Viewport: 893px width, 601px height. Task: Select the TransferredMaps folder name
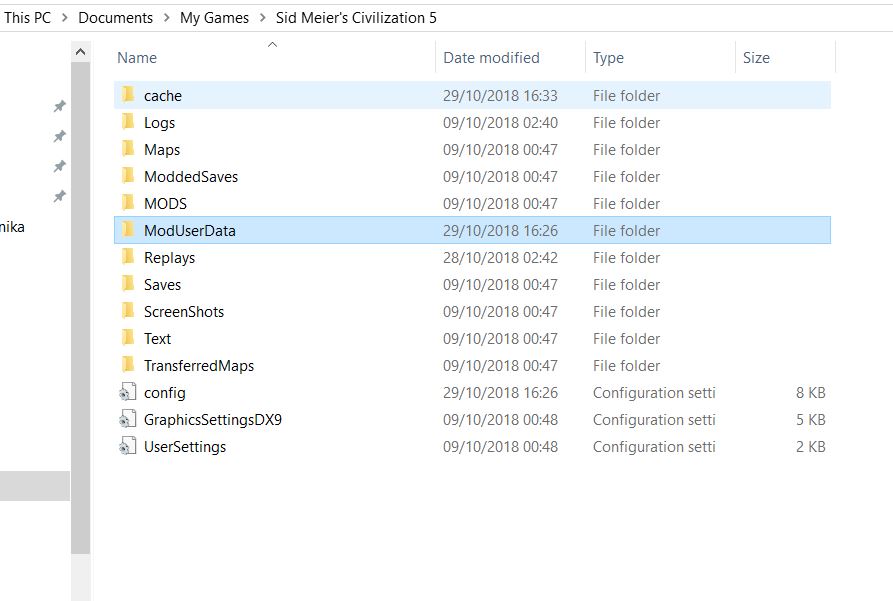click(199, 366)
